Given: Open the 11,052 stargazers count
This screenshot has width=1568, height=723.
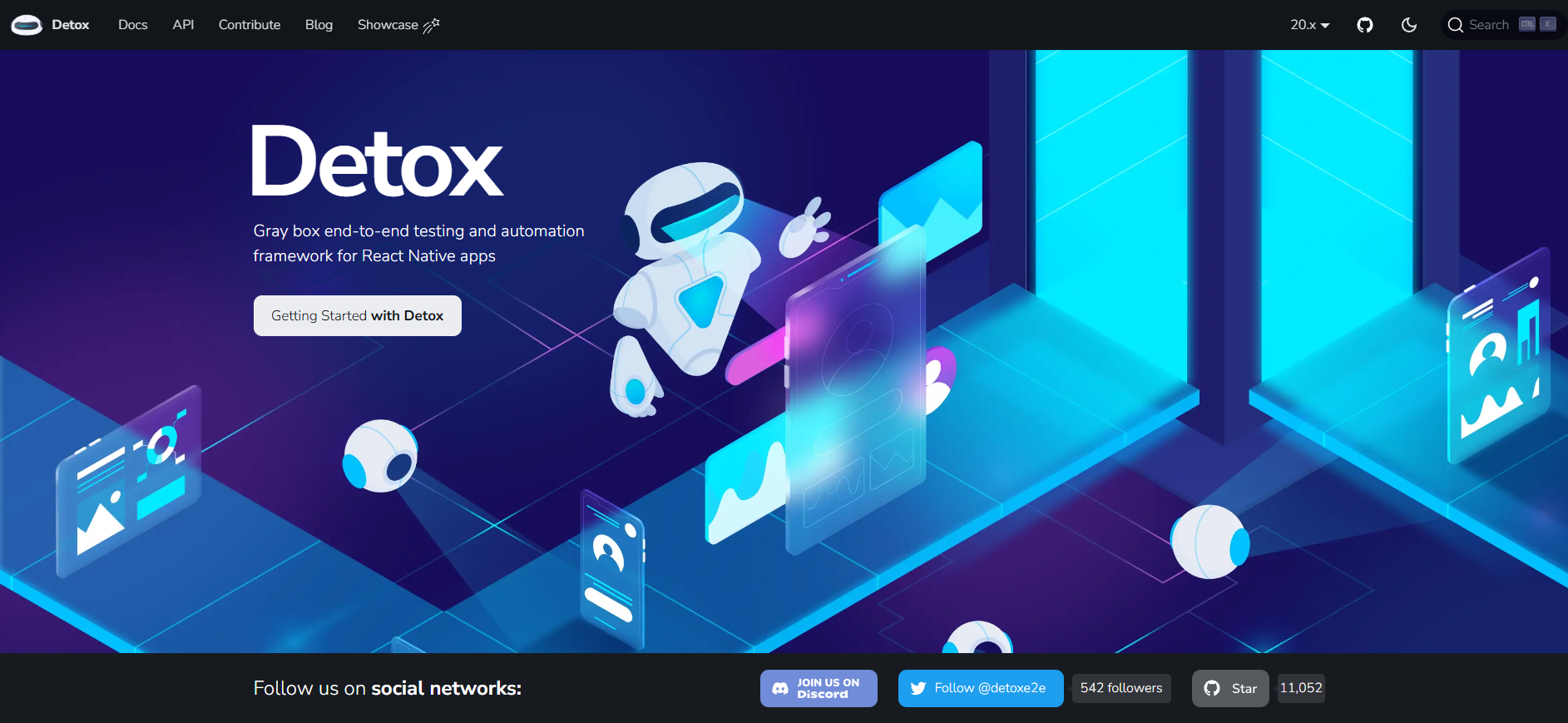Looking at the screenshot, I should (x=1301, y=688).
